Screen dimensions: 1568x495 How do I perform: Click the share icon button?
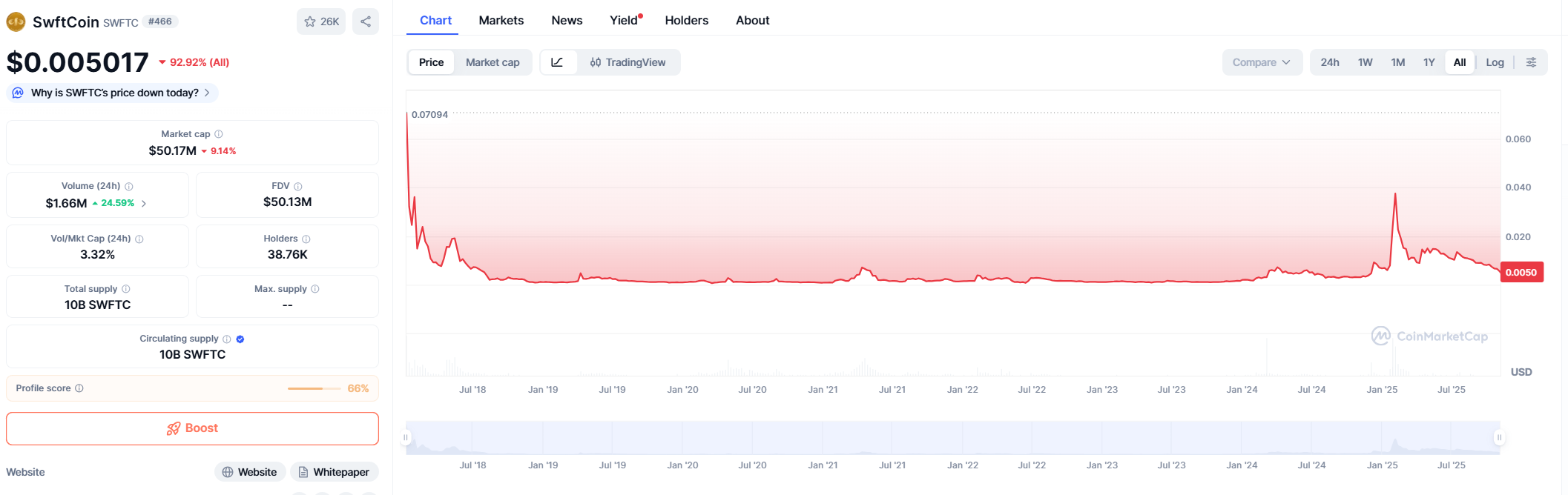click(x=366, y=21)
